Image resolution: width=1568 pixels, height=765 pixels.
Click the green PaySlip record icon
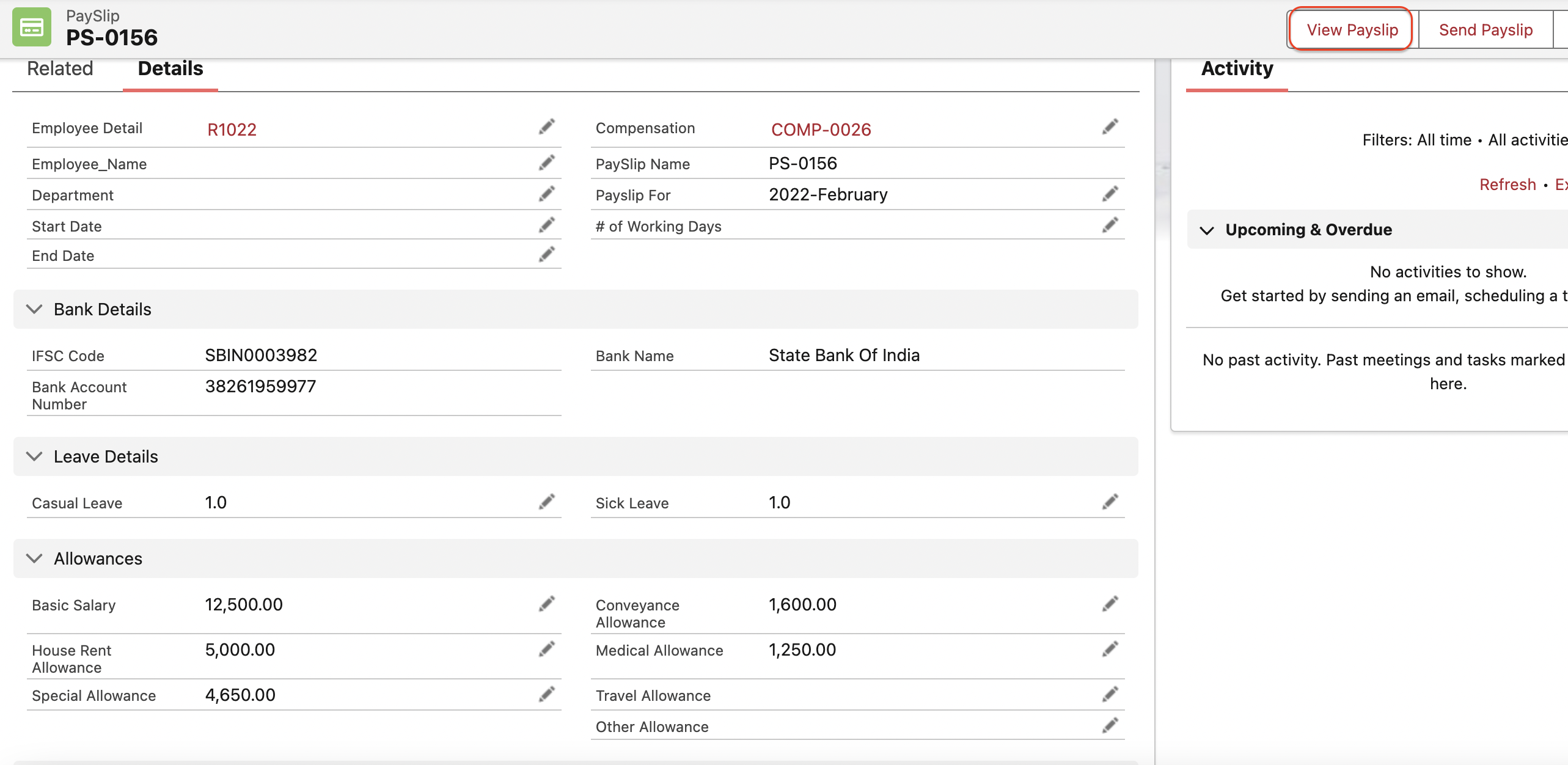coord(32,27)
